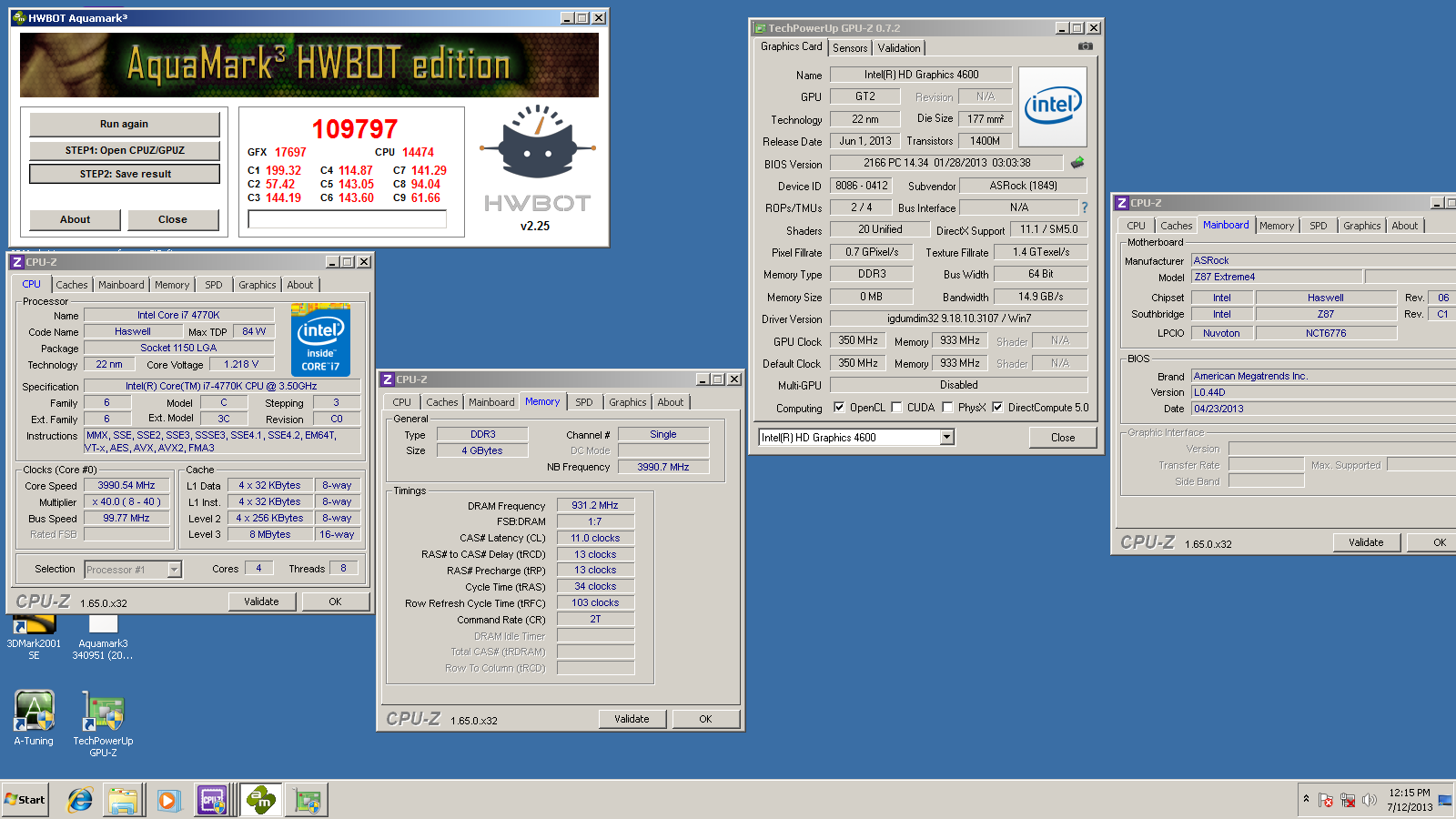The image size is (1456, 819).
Task: Open the A-Tuning desktop shortcut
Action: [x=34, y=719]
